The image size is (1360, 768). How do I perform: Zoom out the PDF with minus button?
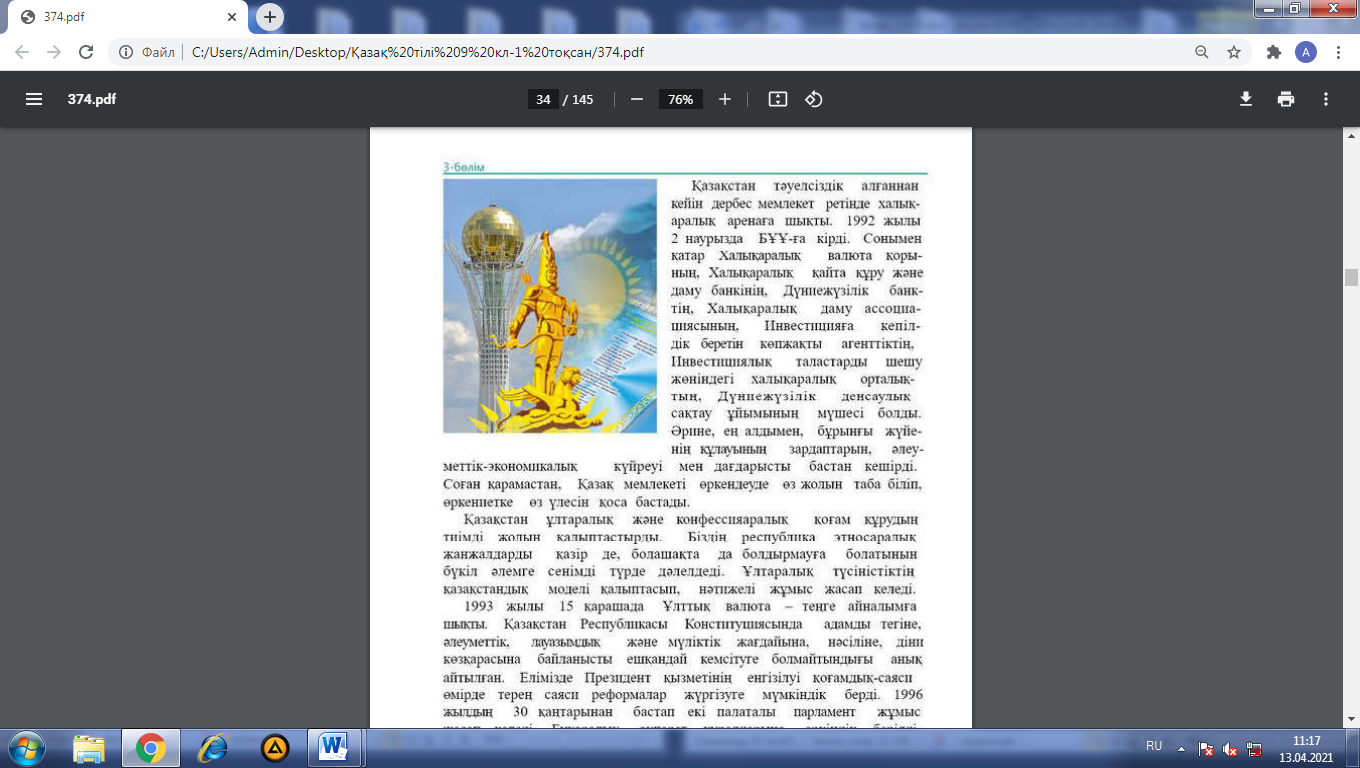pos(636,99)
